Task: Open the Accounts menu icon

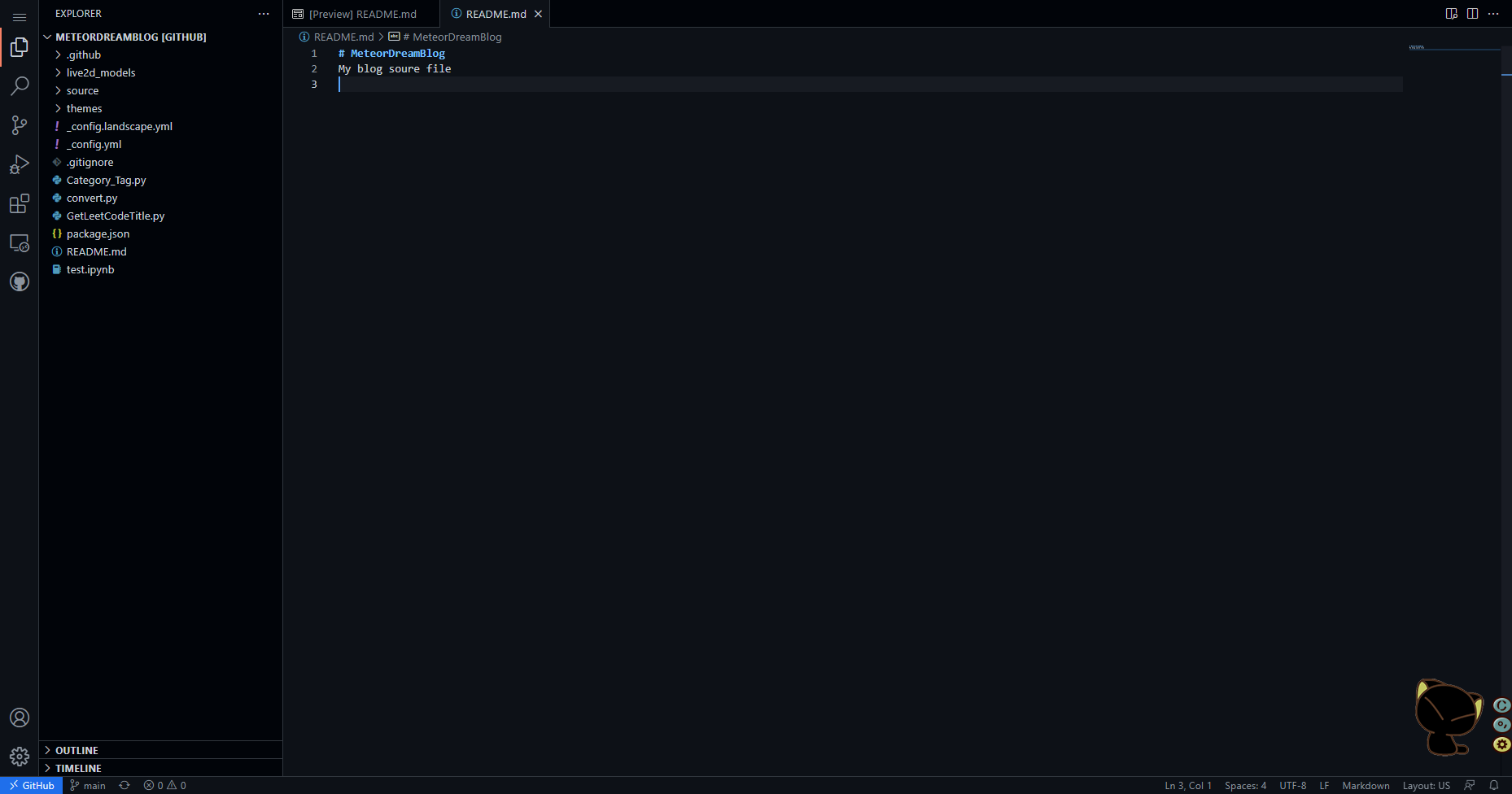Action: click(x=20, y=718)
